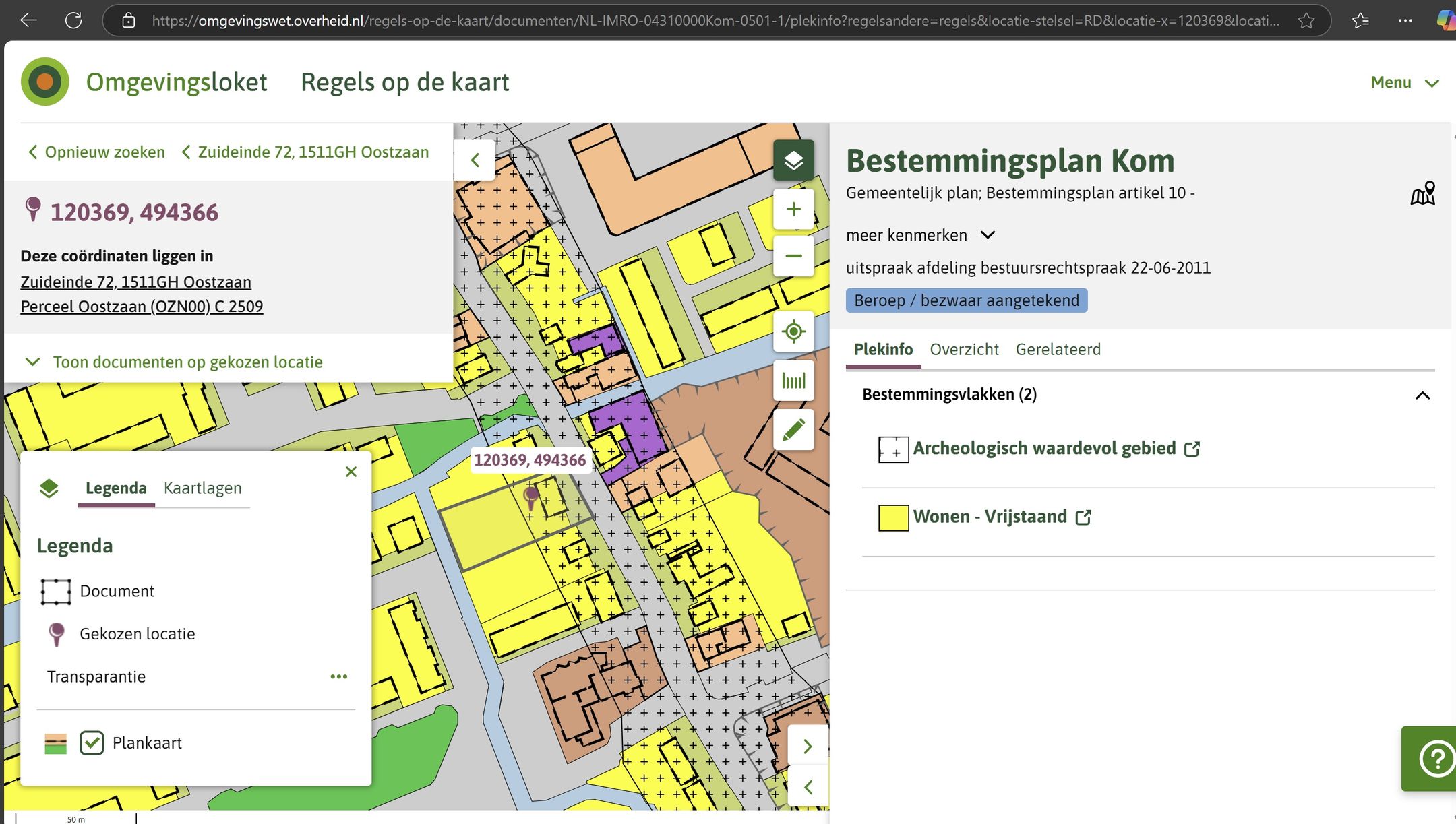
Task: Open Transparantie options three dots
Action: pos(338,676)
